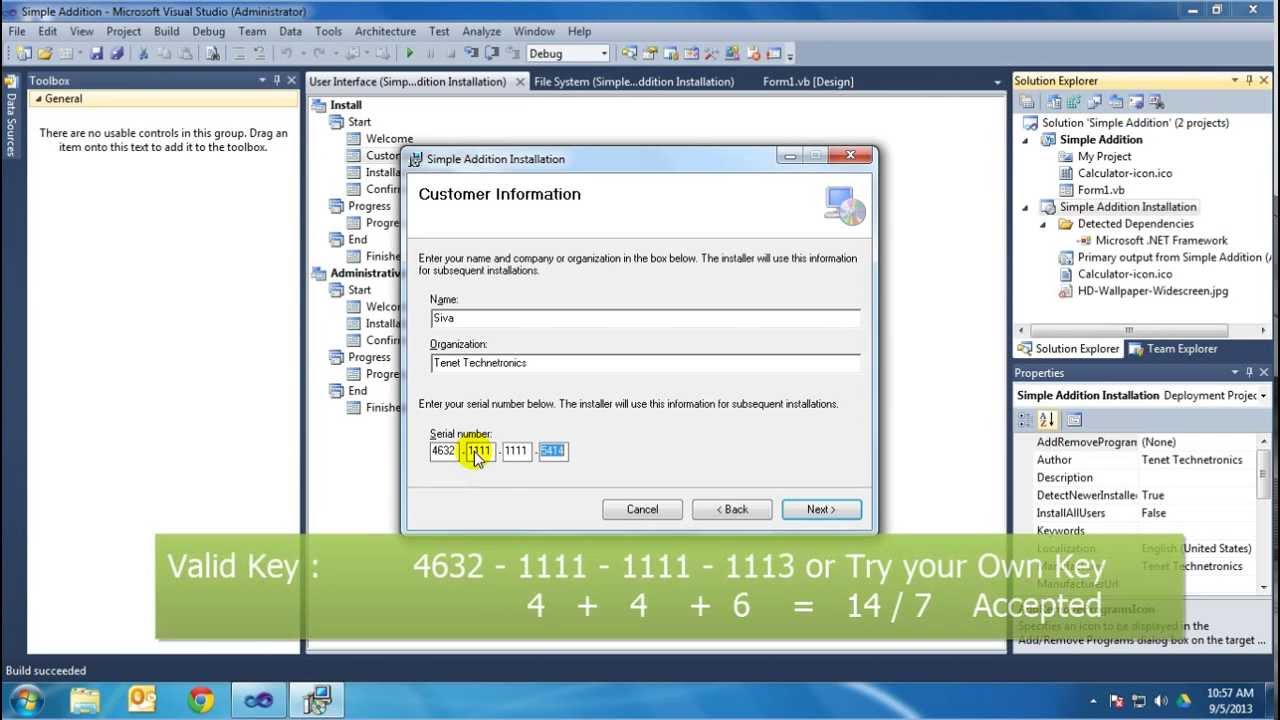This screenshot has height=720, width=1280.
Task: Click the Open File toolbar icon
Action: click(45, 53)
